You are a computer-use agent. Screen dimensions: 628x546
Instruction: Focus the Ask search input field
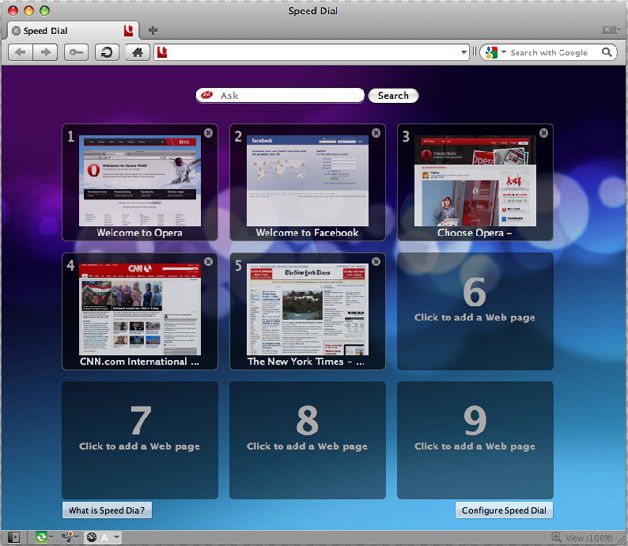pyautogui.click(x=280, y=95)
